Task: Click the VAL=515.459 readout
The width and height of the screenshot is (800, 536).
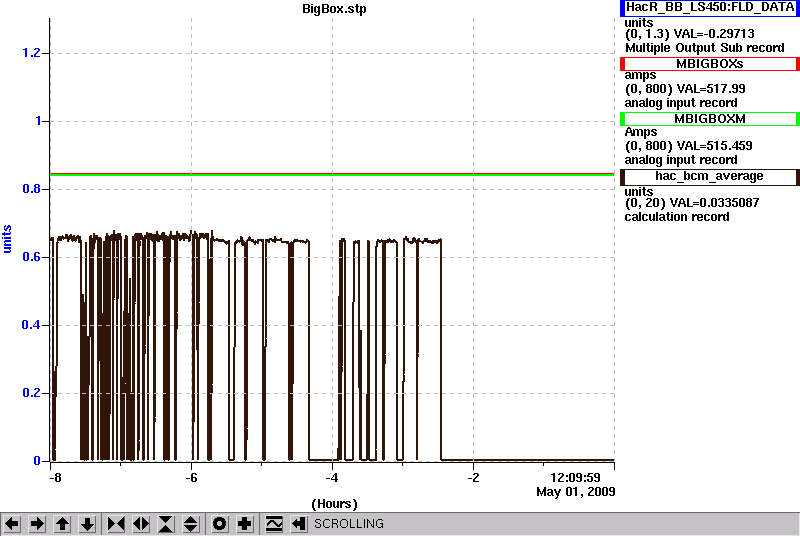Action: tap(714, 146)
